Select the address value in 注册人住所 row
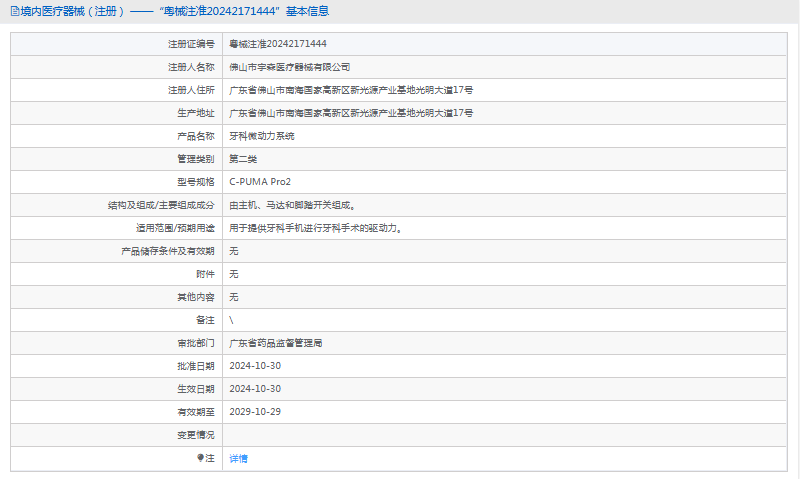The width and height of the screenshot is (800, 479). coord(351,90)
